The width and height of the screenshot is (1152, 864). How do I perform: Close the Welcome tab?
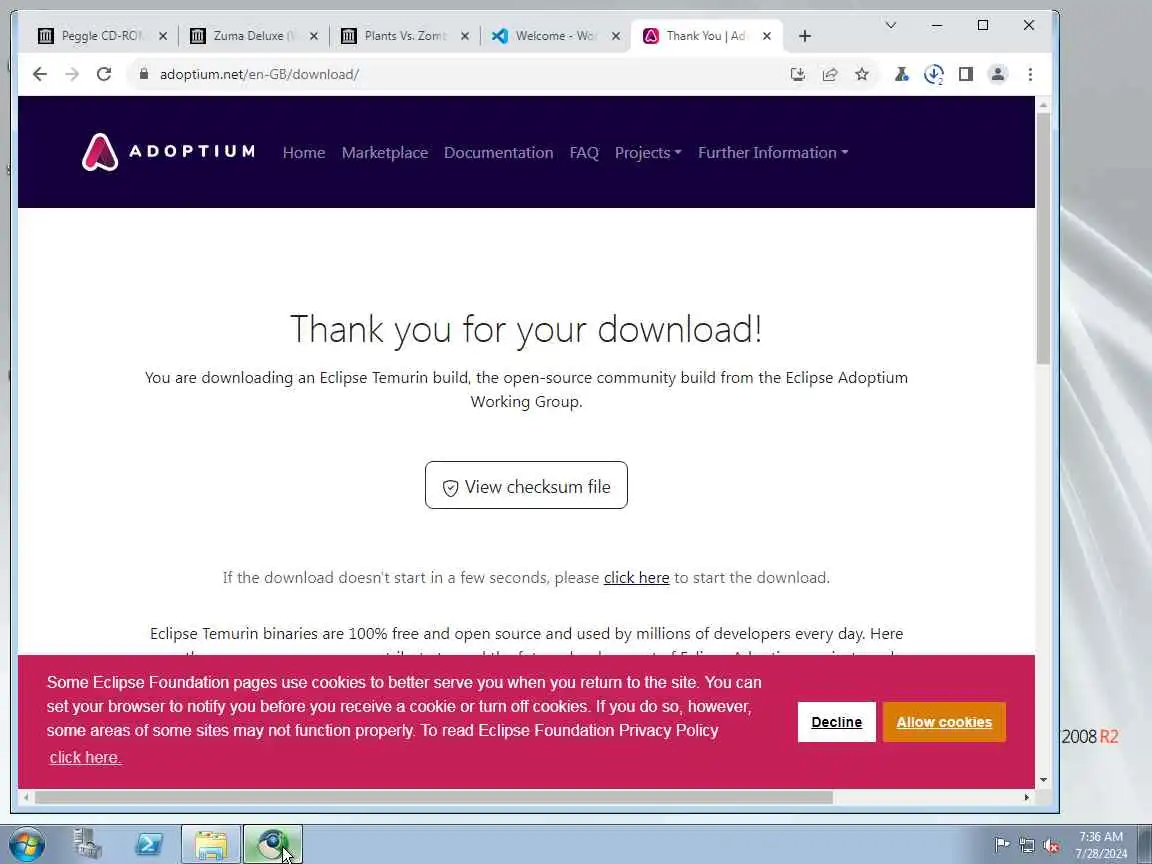pos(616,36)
